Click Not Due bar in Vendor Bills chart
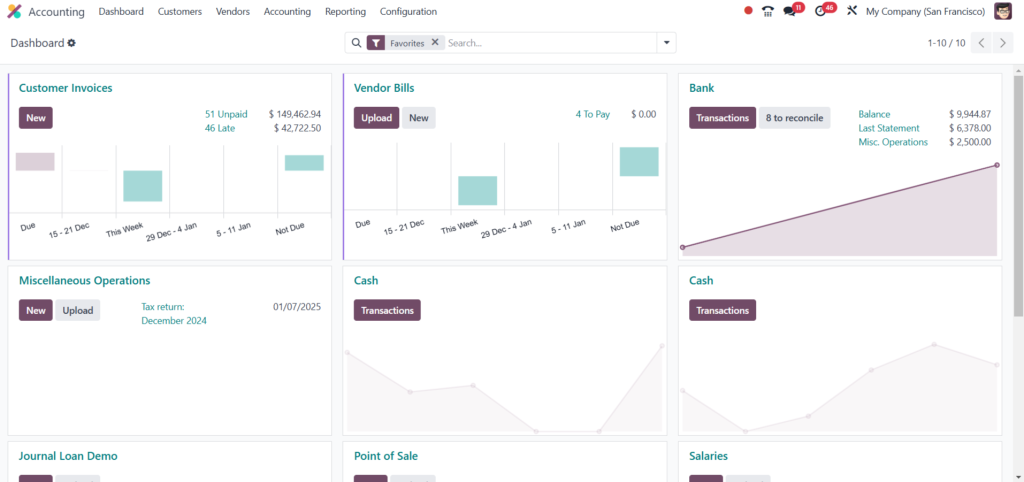1024x482 pixels. (639, 162)
